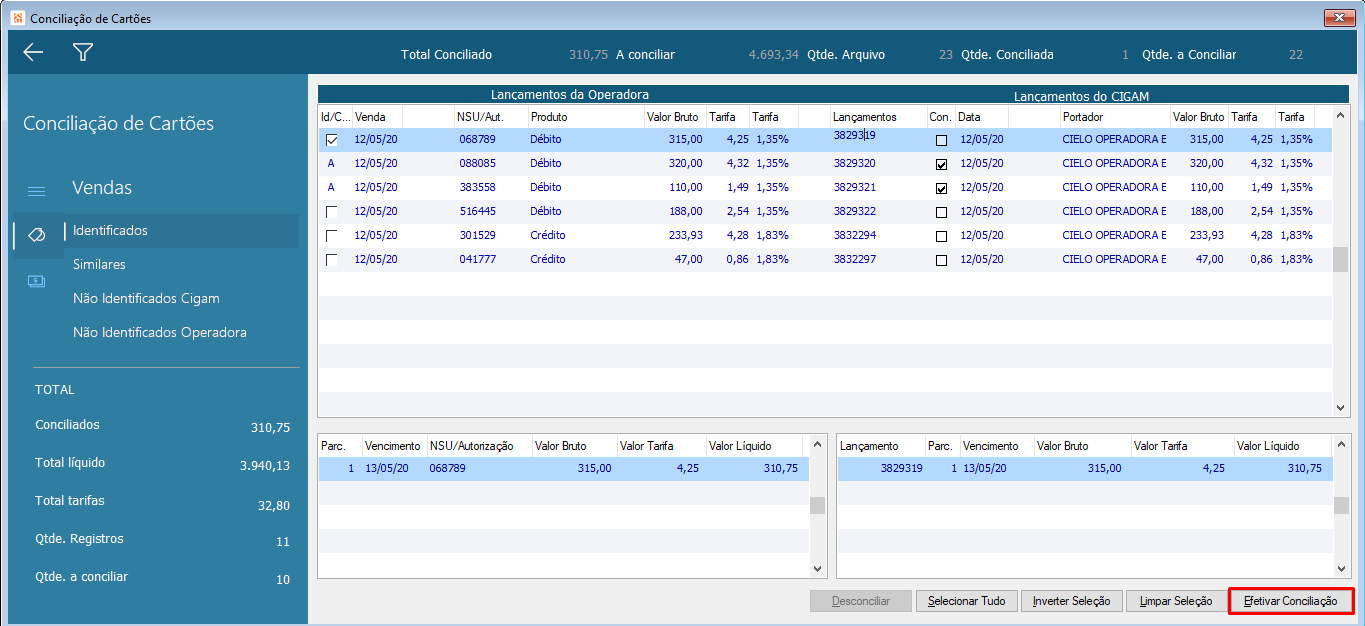Select the card sales tag icon
The image size is (1365, 626).
tap(36, 234)
